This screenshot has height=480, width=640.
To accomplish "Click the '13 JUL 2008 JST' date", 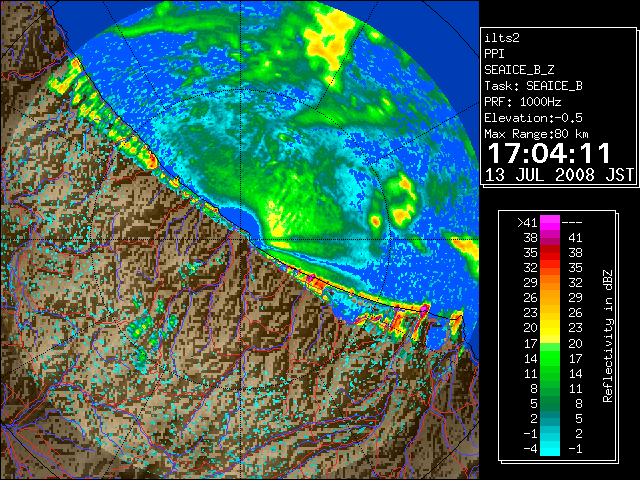I will click(559, 175).
